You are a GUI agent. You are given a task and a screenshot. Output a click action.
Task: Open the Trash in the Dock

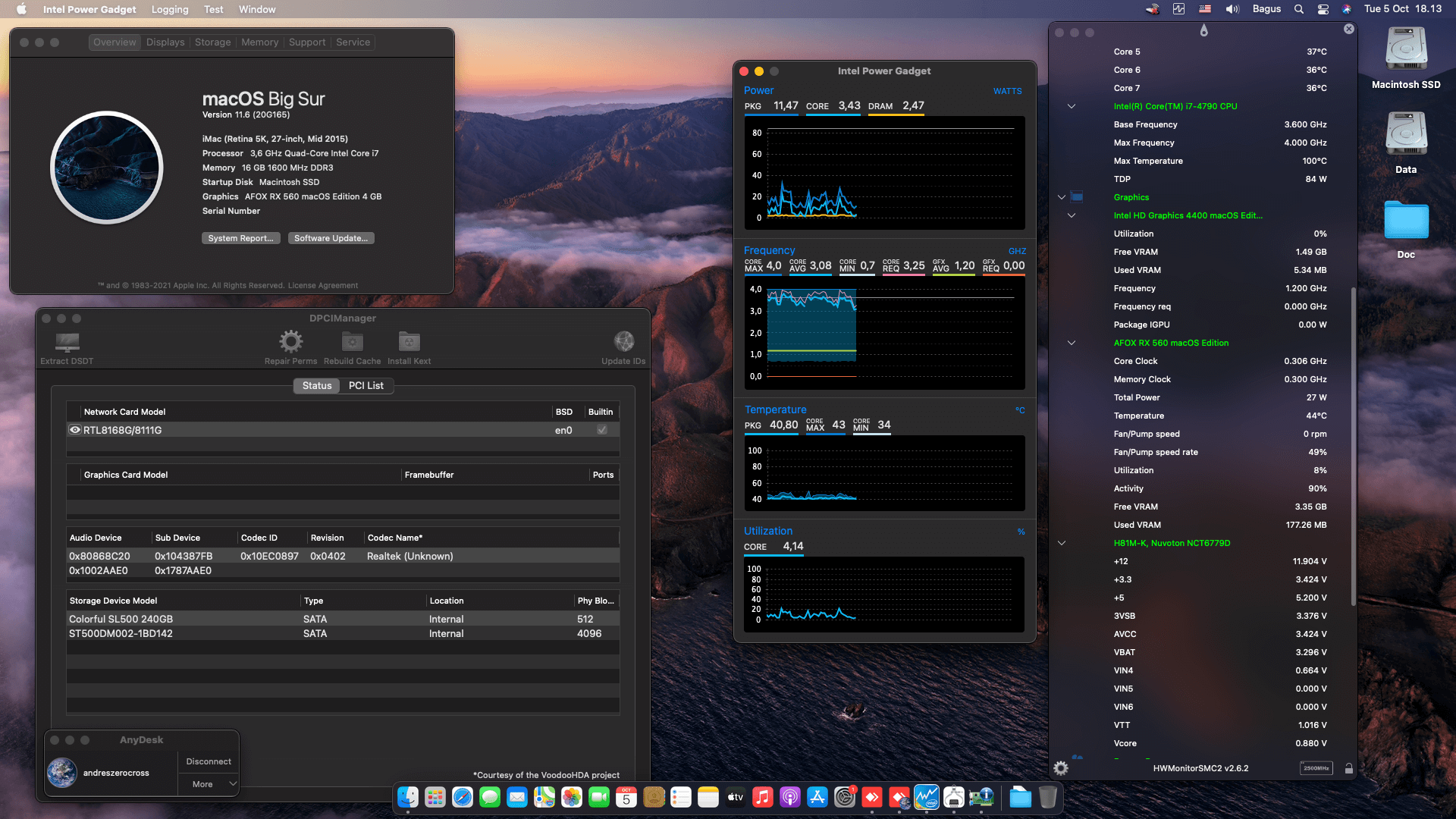click(x=1048, y=797)
